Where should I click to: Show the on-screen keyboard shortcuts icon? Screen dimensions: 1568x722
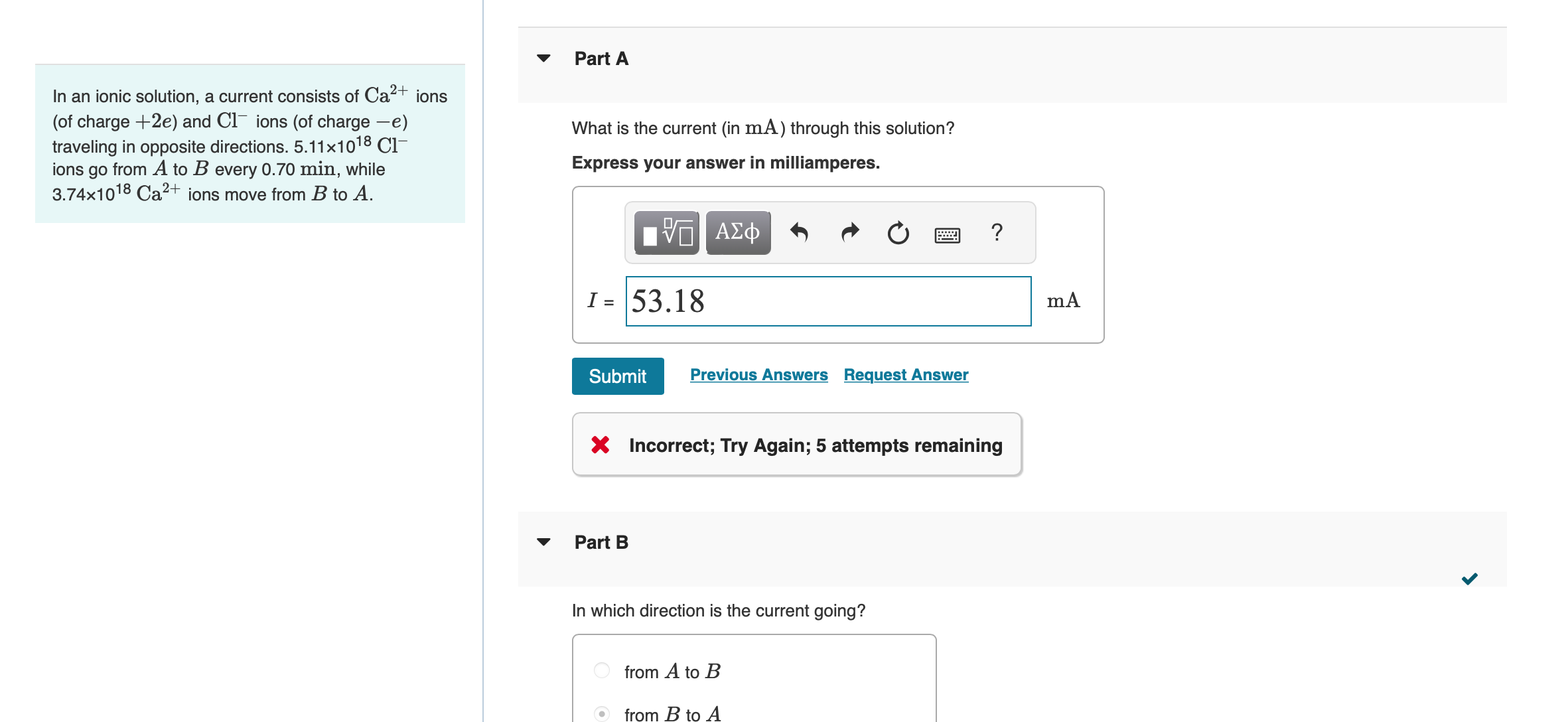[947, 234]
